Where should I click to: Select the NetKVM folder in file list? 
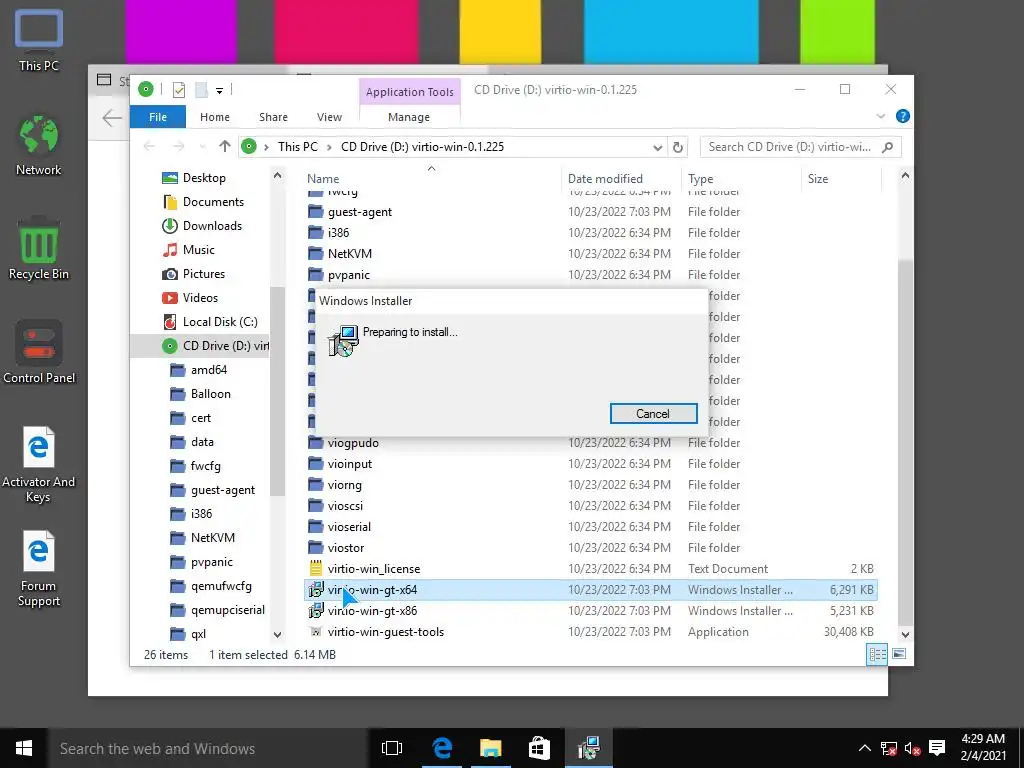pyautogui.click(x=349, y=253)
